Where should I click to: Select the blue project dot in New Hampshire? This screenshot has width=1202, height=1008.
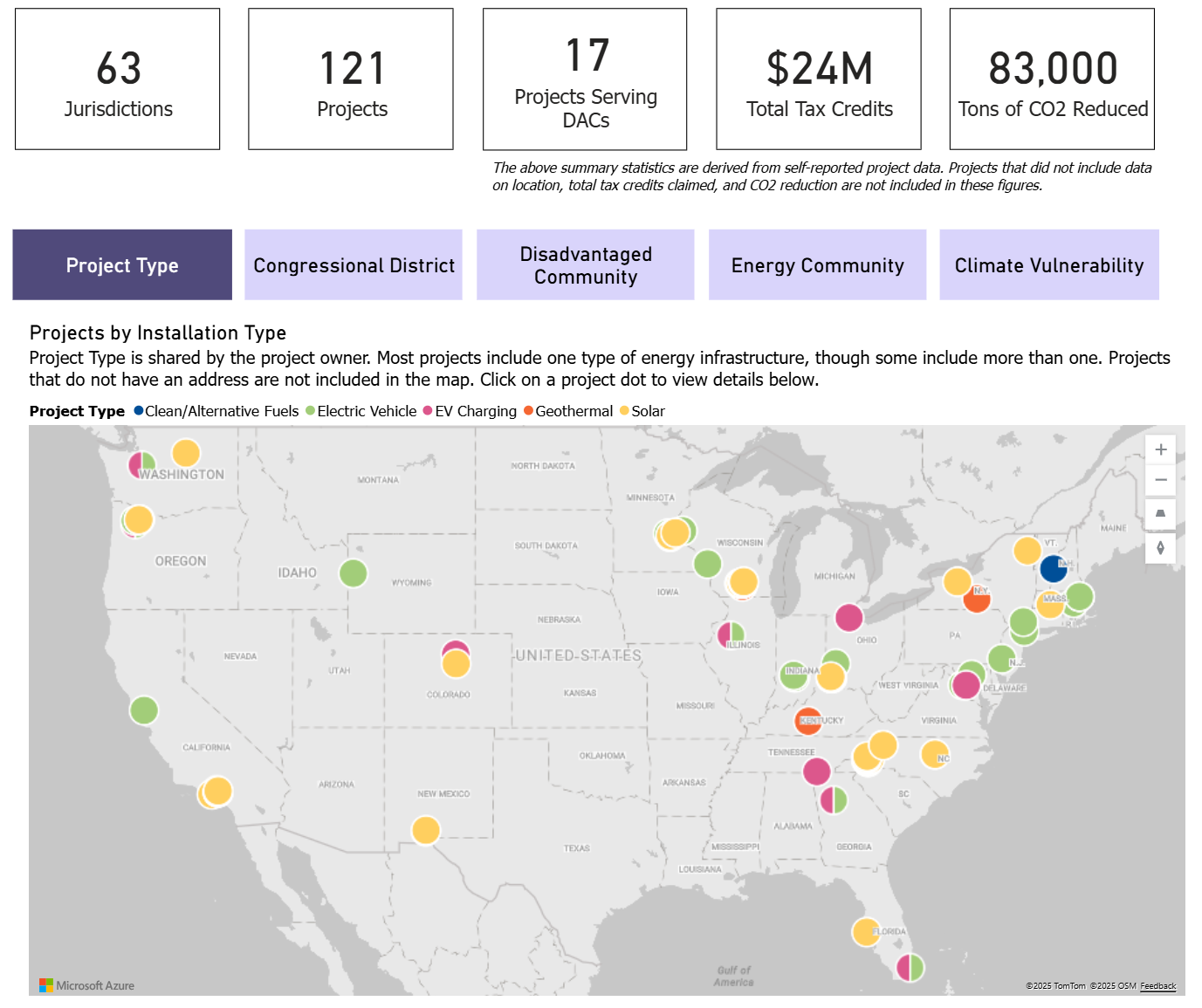click(x=1054, y=568)
